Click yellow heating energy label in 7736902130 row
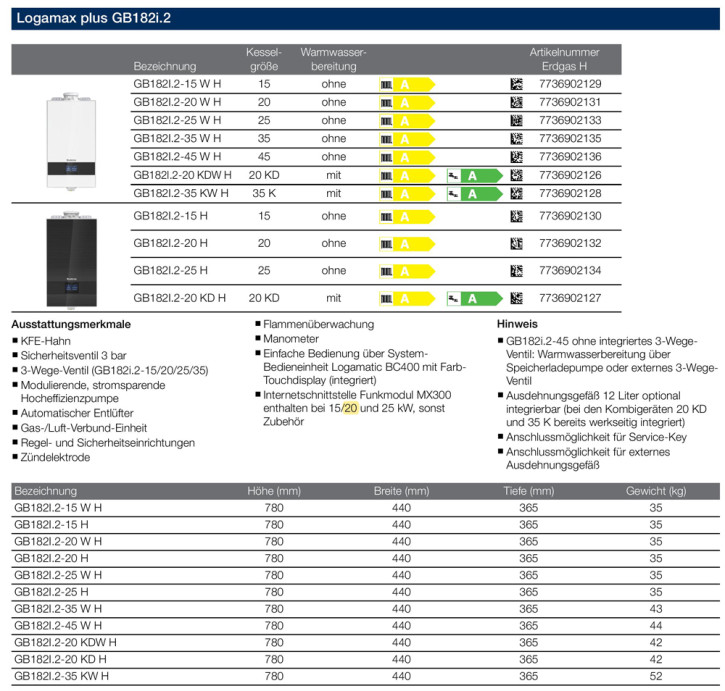725x691 pixels. pos(407,216)
